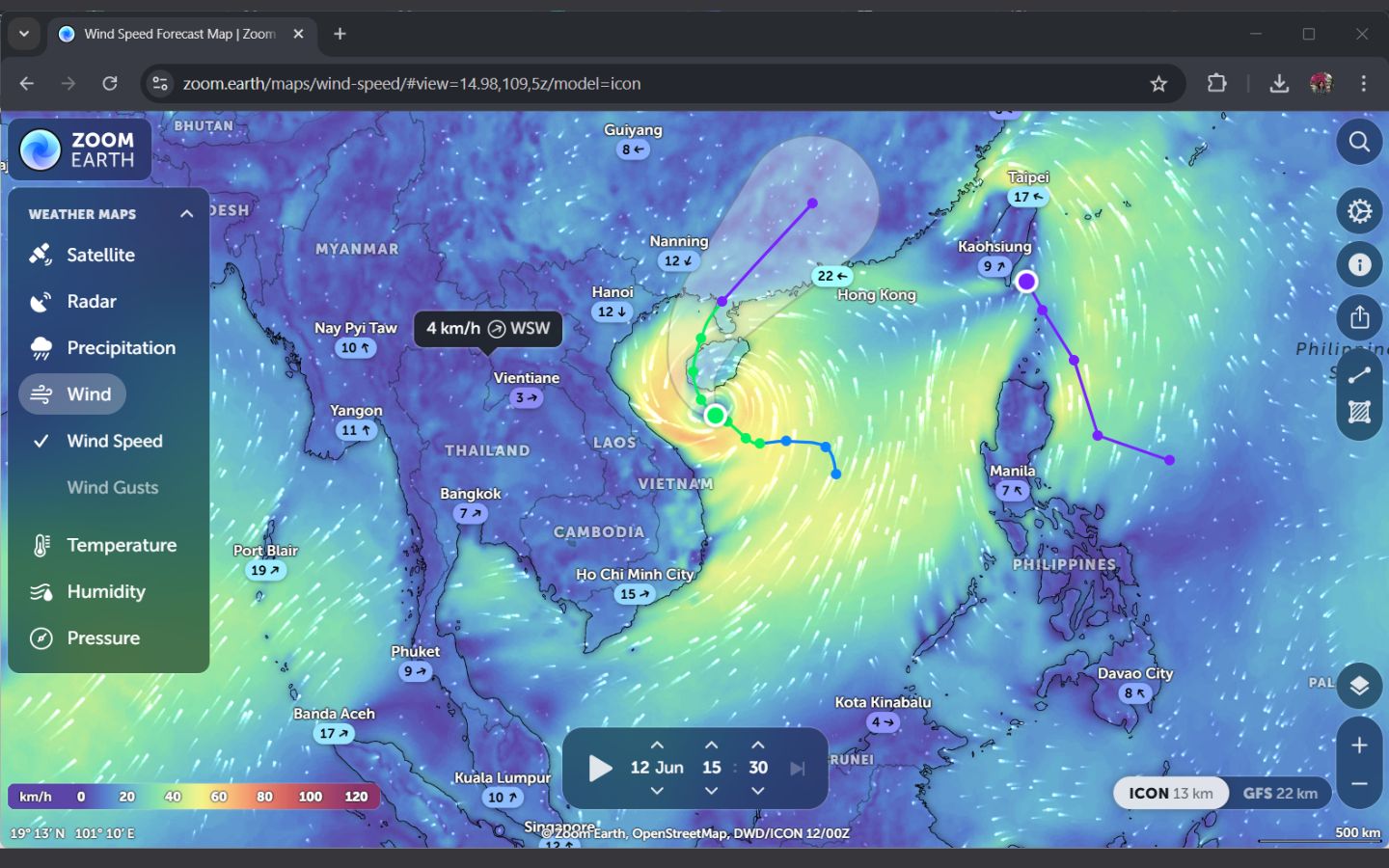Open the Wind Speed Forecast Map browser tab

(170, 32)
